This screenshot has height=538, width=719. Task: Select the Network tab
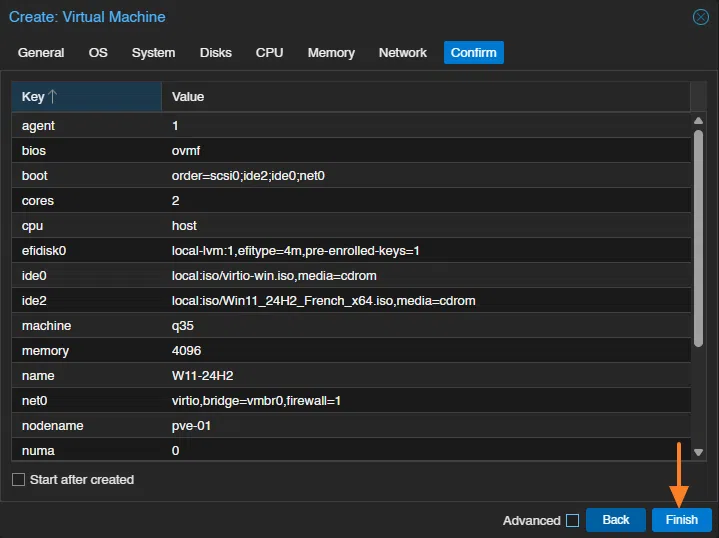pyautogui.click(x=402, y=53)
